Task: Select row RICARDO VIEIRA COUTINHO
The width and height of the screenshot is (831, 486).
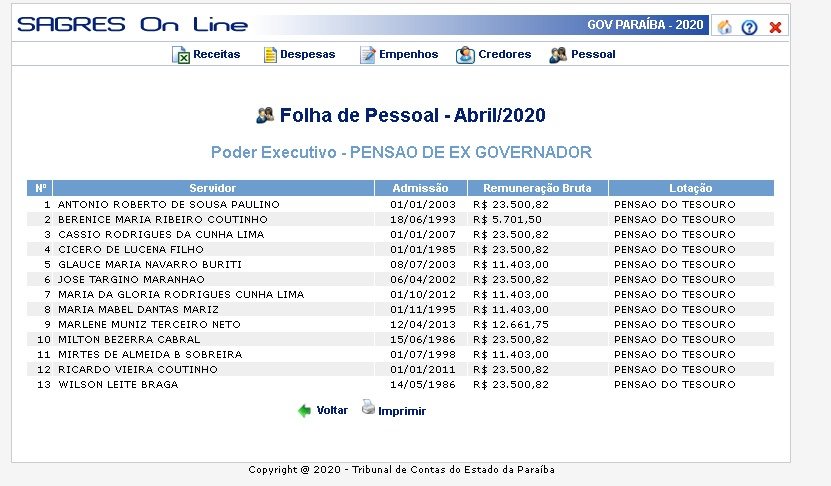Action: click(400, 369)
